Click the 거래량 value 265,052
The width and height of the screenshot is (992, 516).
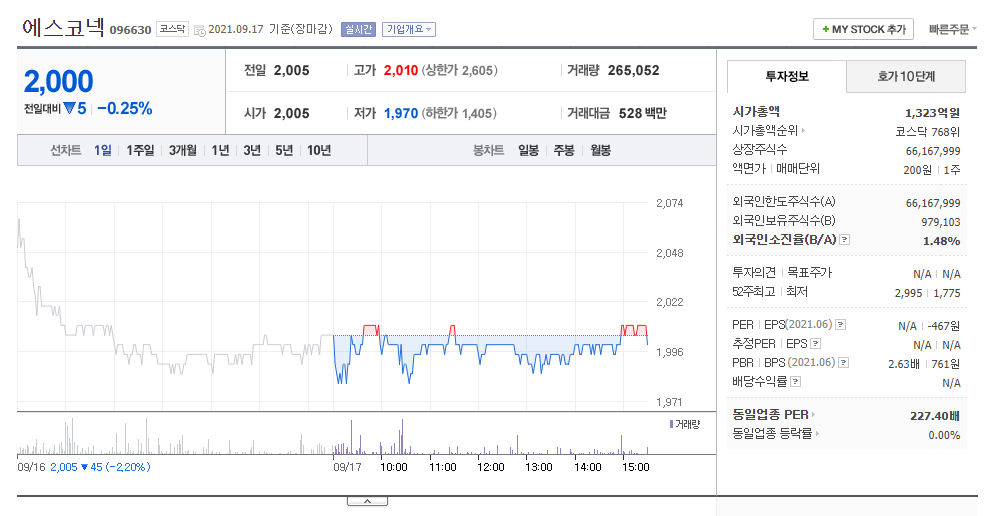click(633, 70)
